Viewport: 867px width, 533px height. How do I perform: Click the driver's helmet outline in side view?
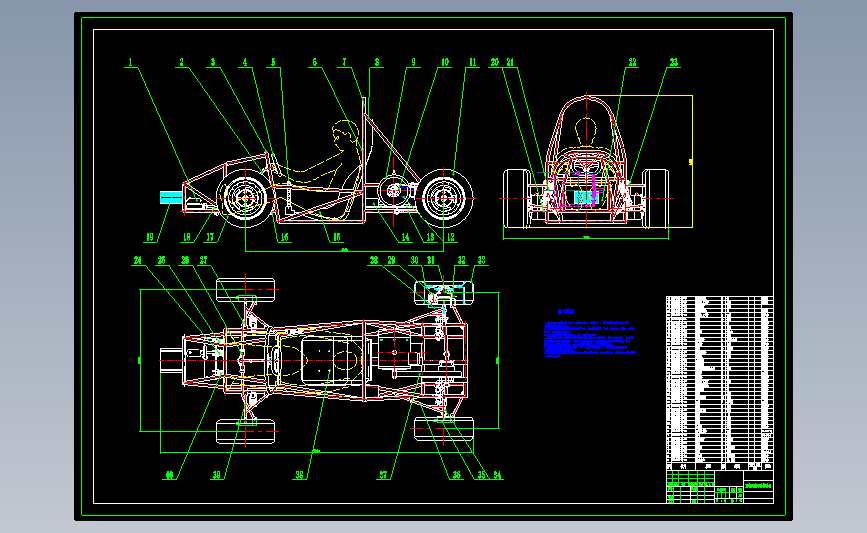click(346, 132)
